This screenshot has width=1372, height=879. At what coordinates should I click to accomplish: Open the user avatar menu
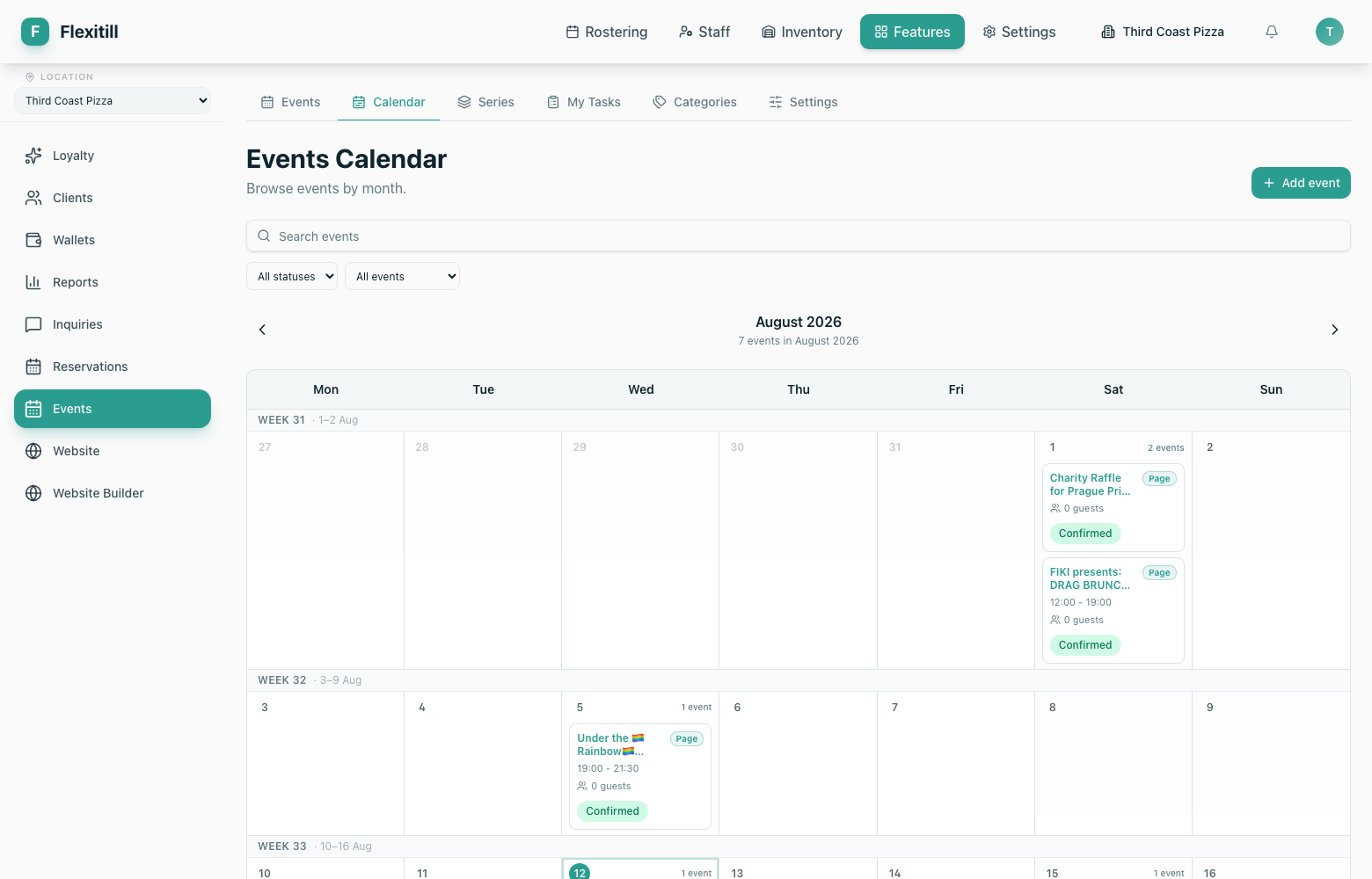(1330, 32)
